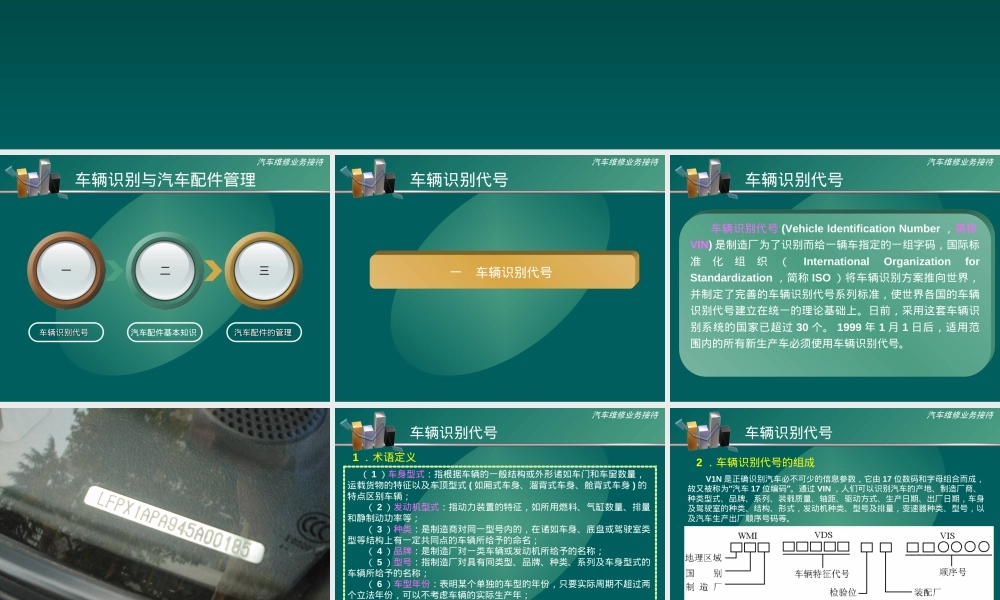Screen dimensions: 1000x600
Task: Click the purple term 型号
Action: [x=402, y=562]
